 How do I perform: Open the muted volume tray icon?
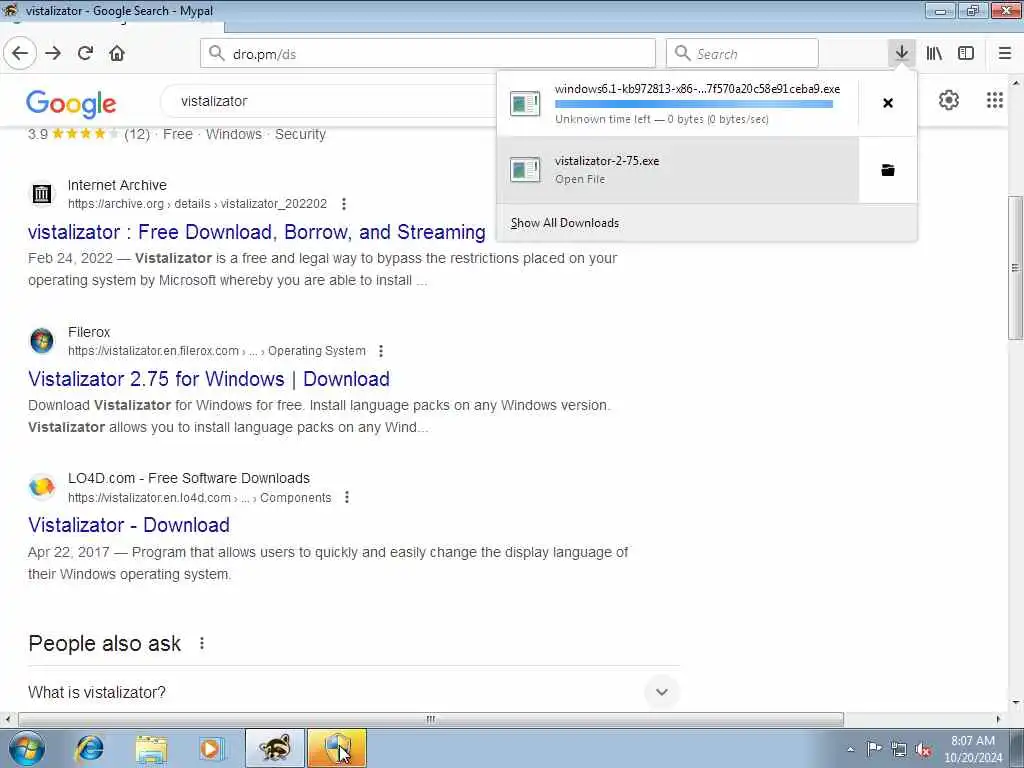(x=923, y=749)
